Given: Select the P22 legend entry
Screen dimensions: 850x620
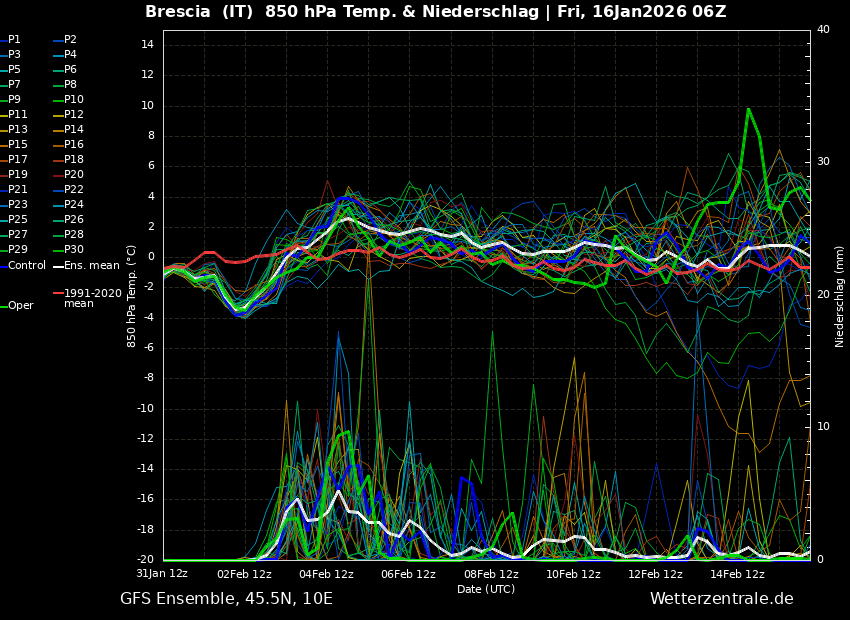Looking at the screenshot, I should pyautogui.click(x=74, y=190).
